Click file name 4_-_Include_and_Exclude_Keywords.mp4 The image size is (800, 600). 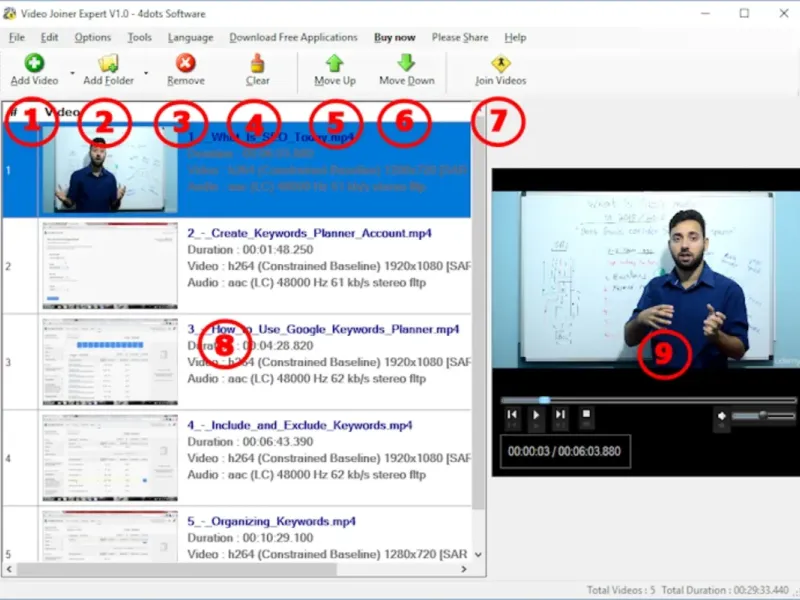point(299,425)
